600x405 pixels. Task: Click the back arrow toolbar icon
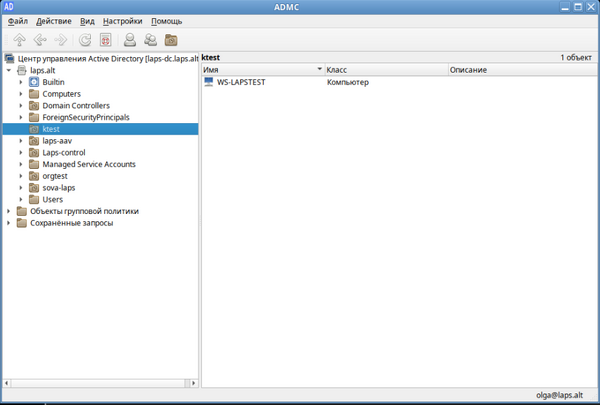coord(40,40)
